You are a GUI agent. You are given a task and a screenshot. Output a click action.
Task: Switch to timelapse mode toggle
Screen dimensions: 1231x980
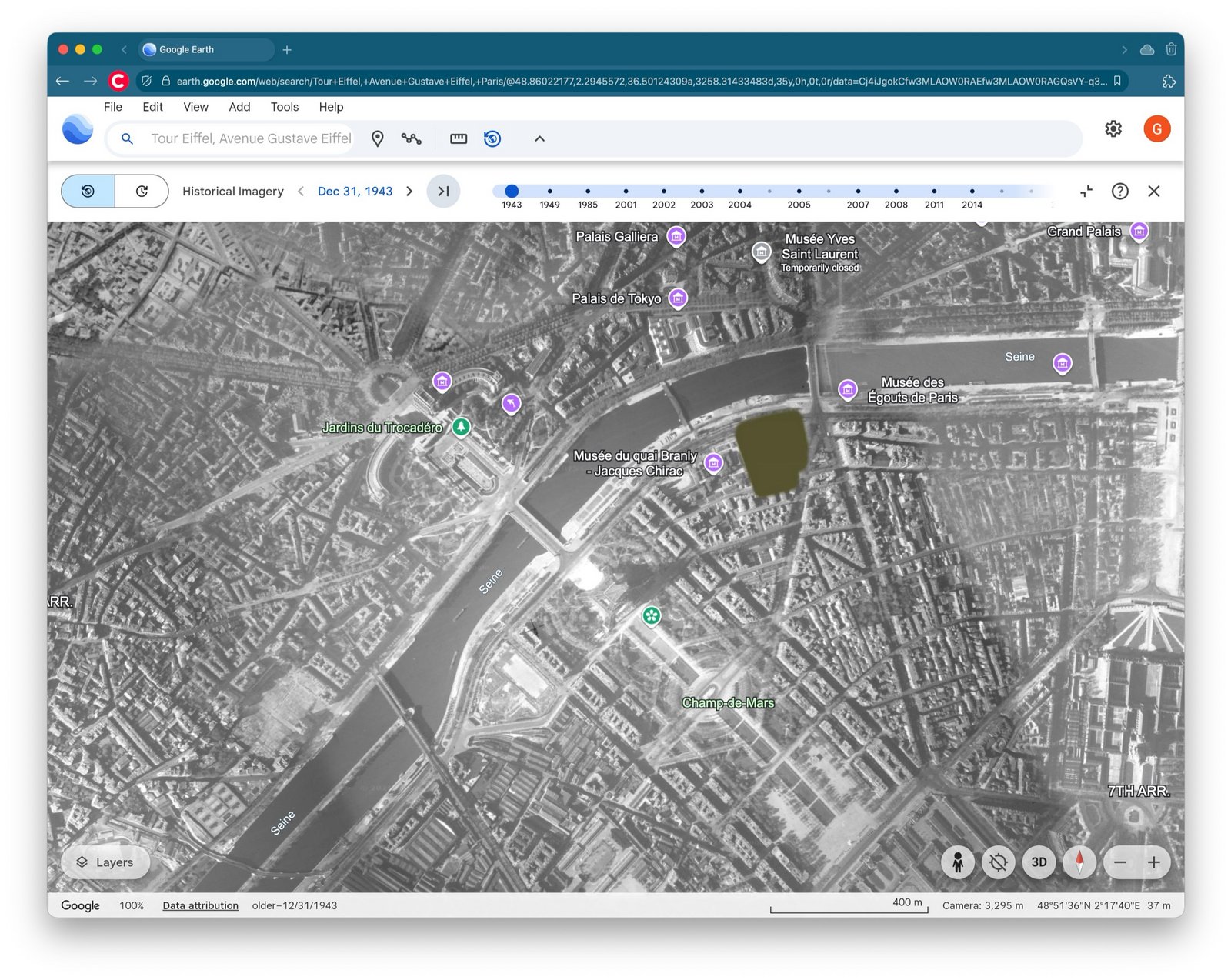click(x=142, y=192)
